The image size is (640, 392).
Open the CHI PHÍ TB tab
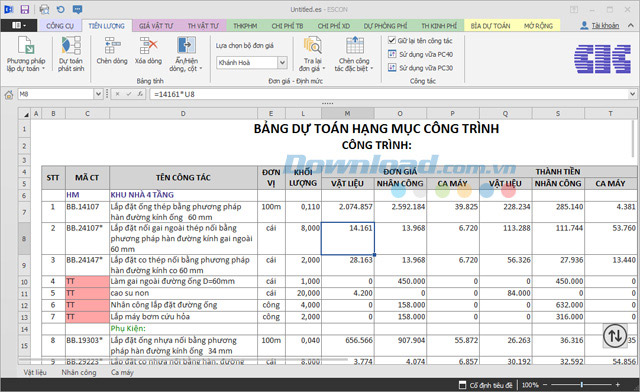[x=287, y=26]
